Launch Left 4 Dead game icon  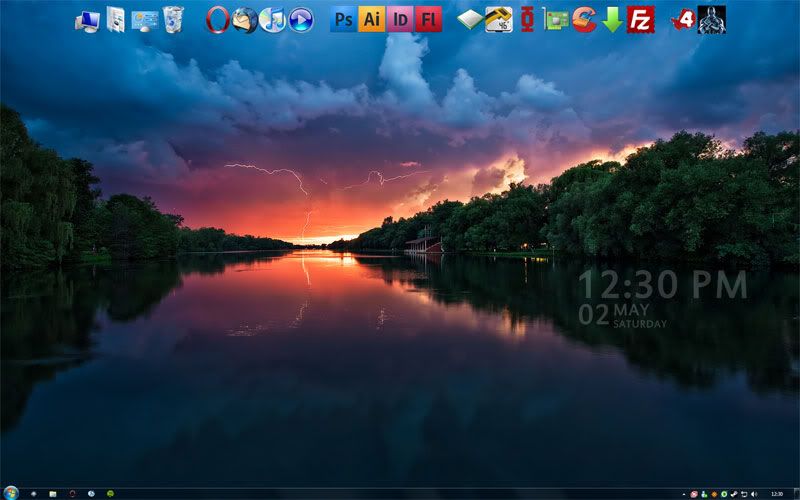684,20
